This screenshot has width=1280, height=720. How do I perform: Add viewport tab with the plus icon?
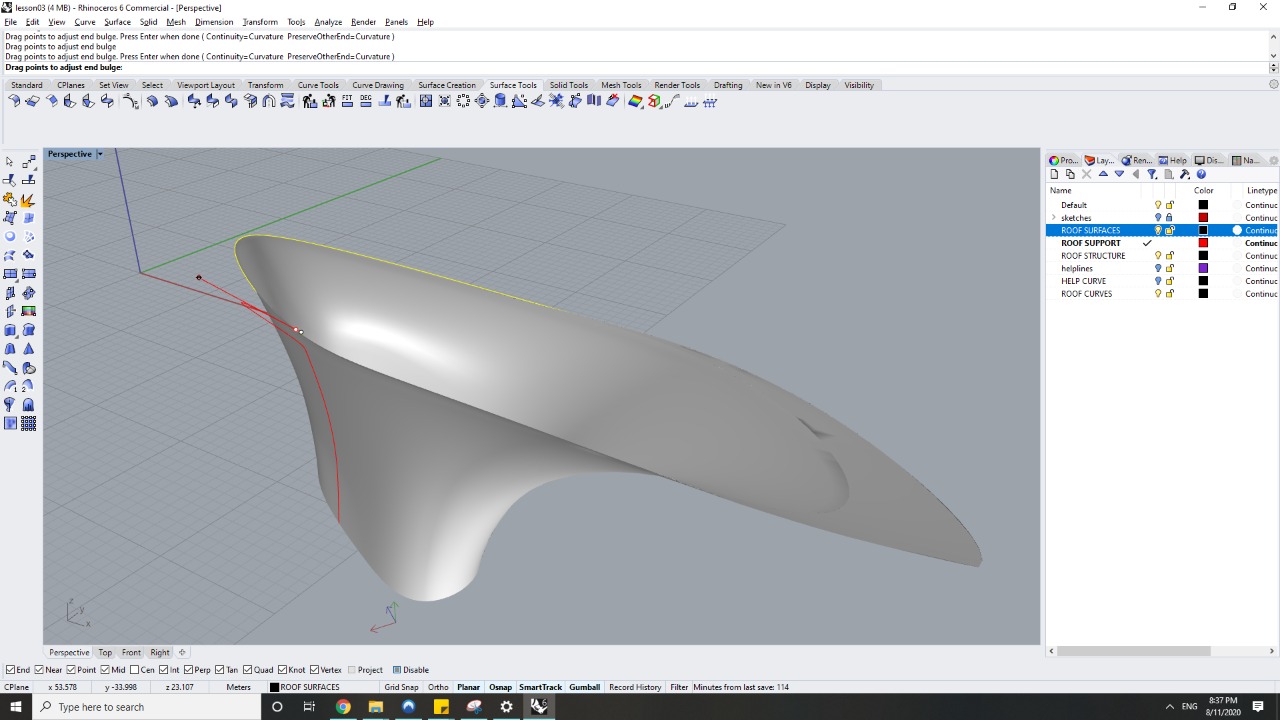pos(182,652)
